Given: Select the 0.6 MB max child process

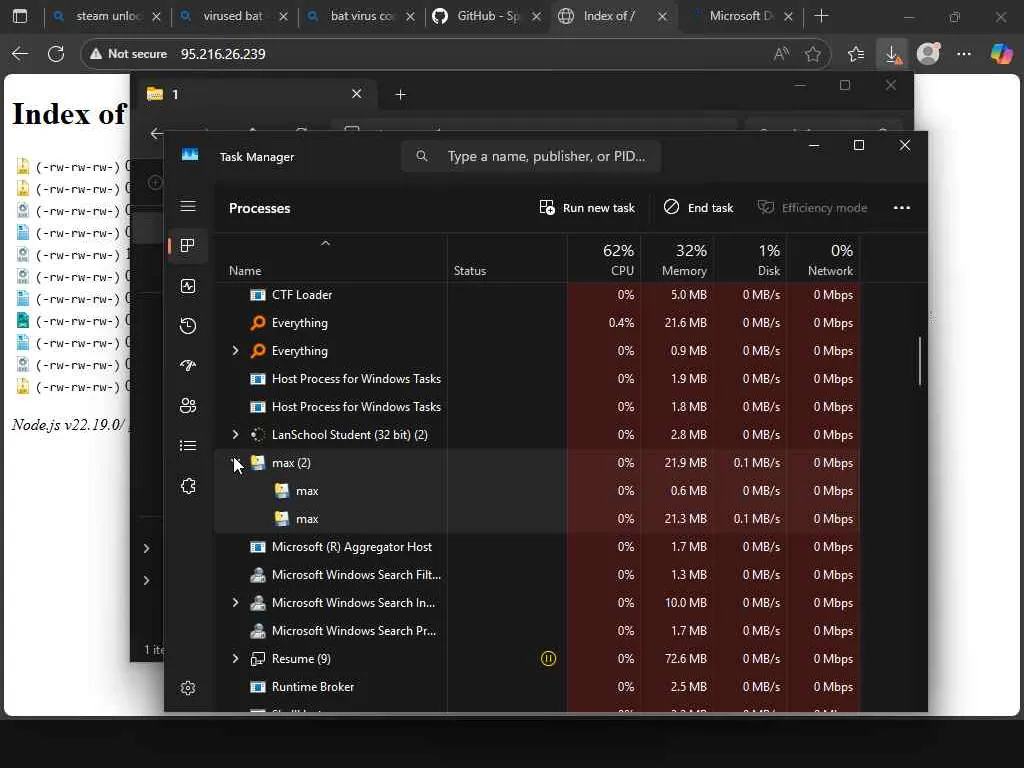Looking at the screenshot, I should (537, 490).
